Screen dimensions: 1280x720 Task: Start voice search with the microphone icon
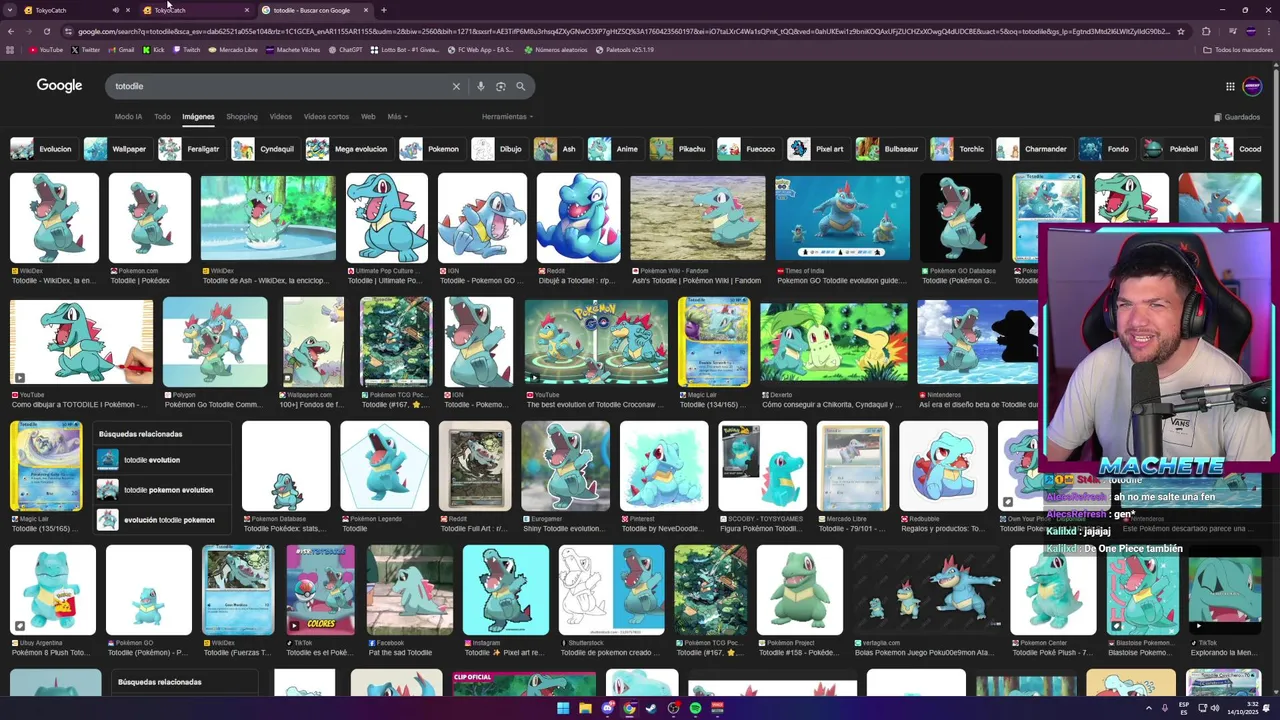tap(481, 86)
